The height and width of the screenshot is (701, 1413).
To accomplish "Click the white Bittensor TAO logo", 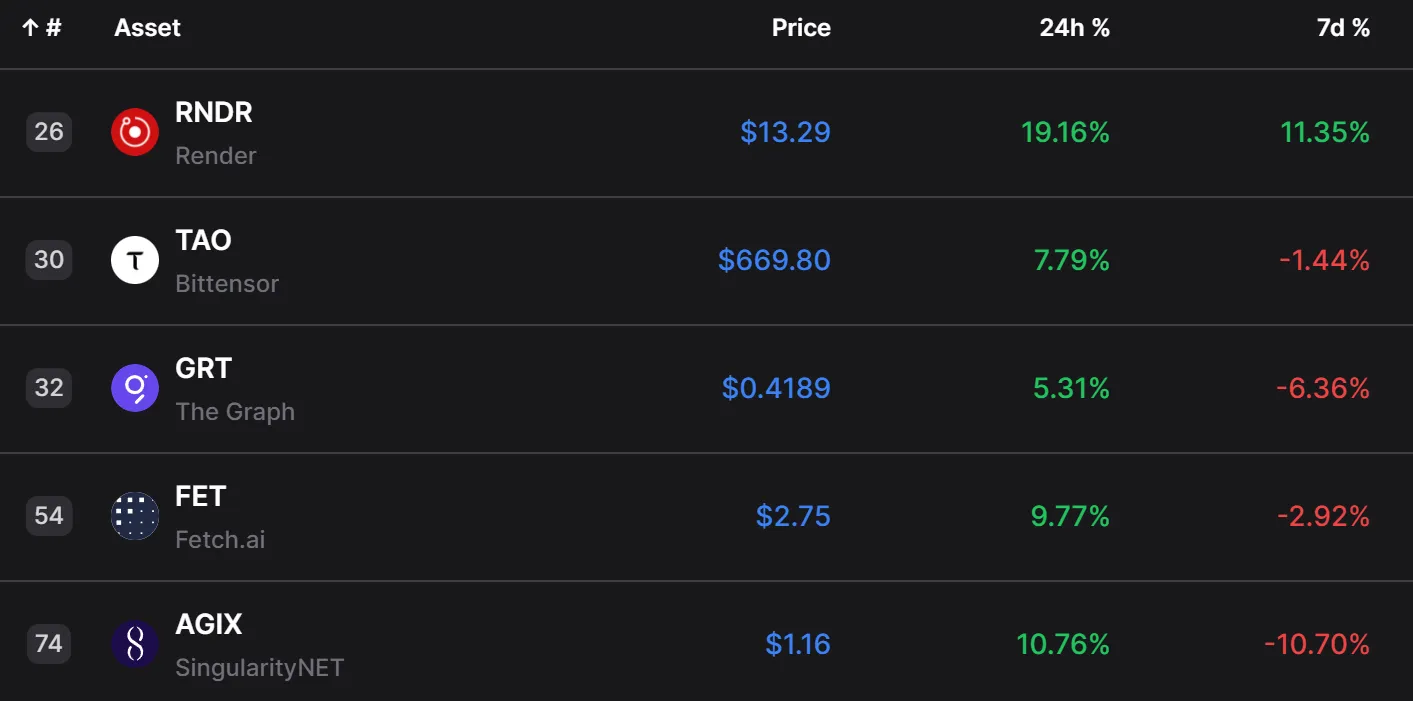I will coord(135,260).
